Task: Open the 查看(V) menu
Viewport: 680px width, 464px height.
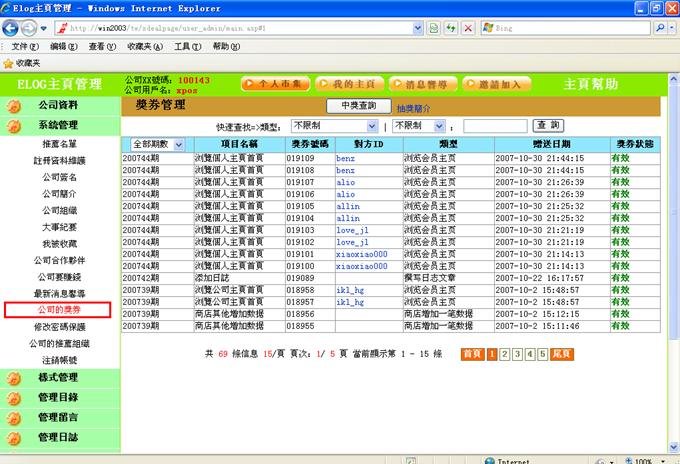Action: tap(101, 47)
